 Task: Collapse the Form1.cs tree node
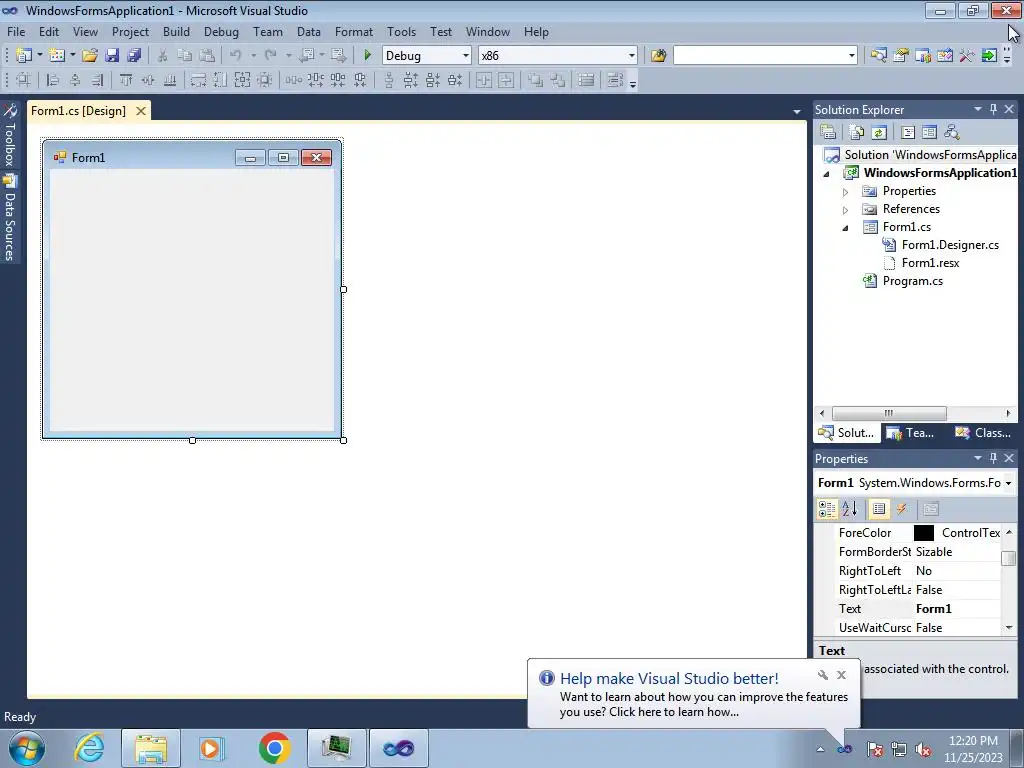click(x=845, y=228)
